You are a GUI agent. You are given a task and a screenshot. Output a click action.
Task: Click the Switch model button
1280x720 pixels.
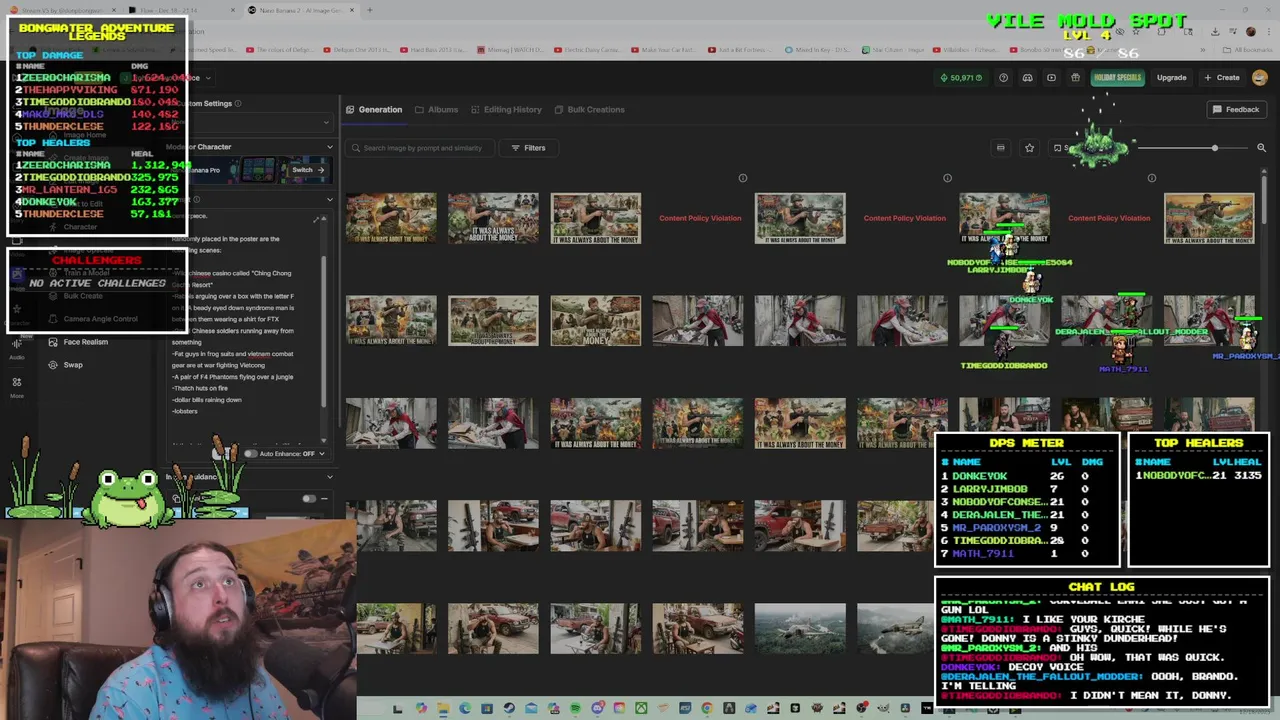[307, 170]
